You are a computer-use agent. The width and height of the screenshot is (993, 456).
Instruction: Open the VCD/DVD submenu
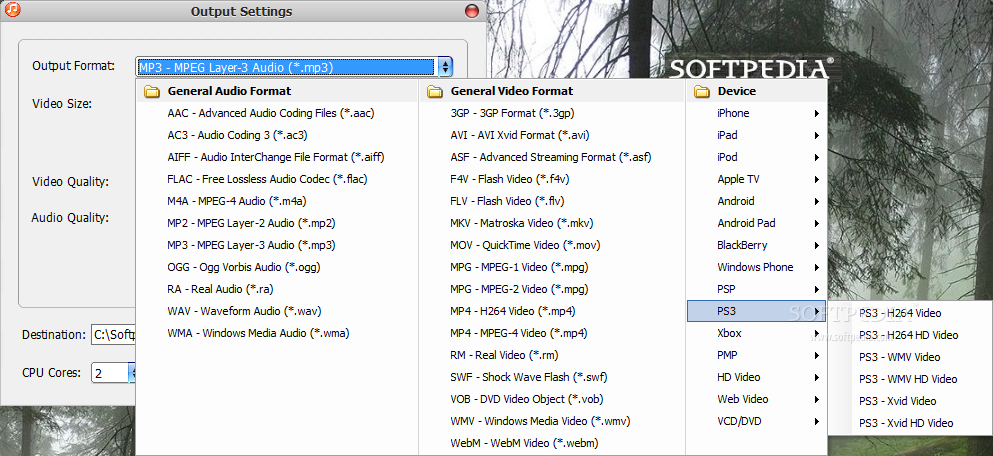757,421
